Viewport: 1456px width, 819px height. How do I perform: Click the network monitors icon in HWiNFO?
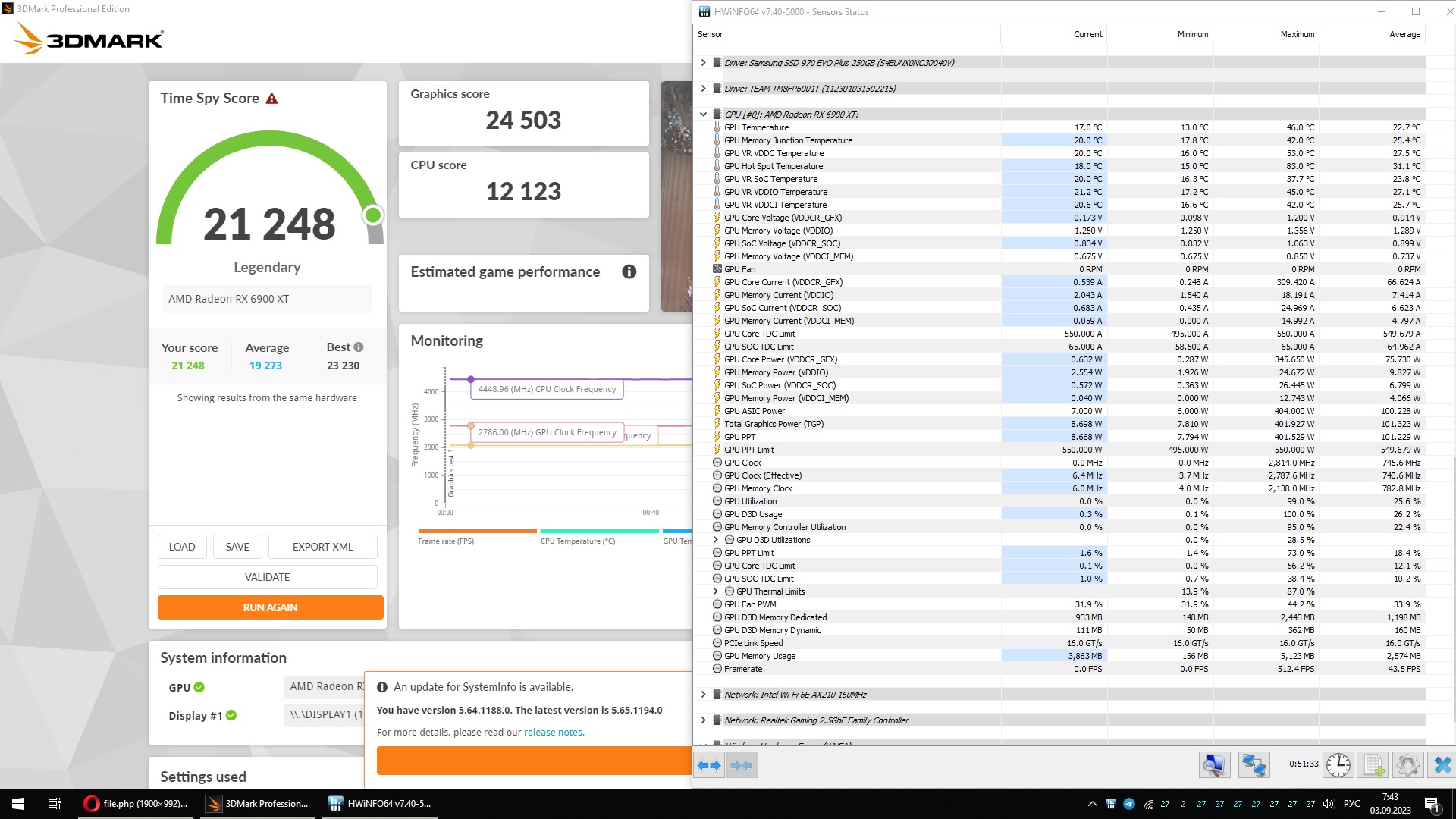1254,765
